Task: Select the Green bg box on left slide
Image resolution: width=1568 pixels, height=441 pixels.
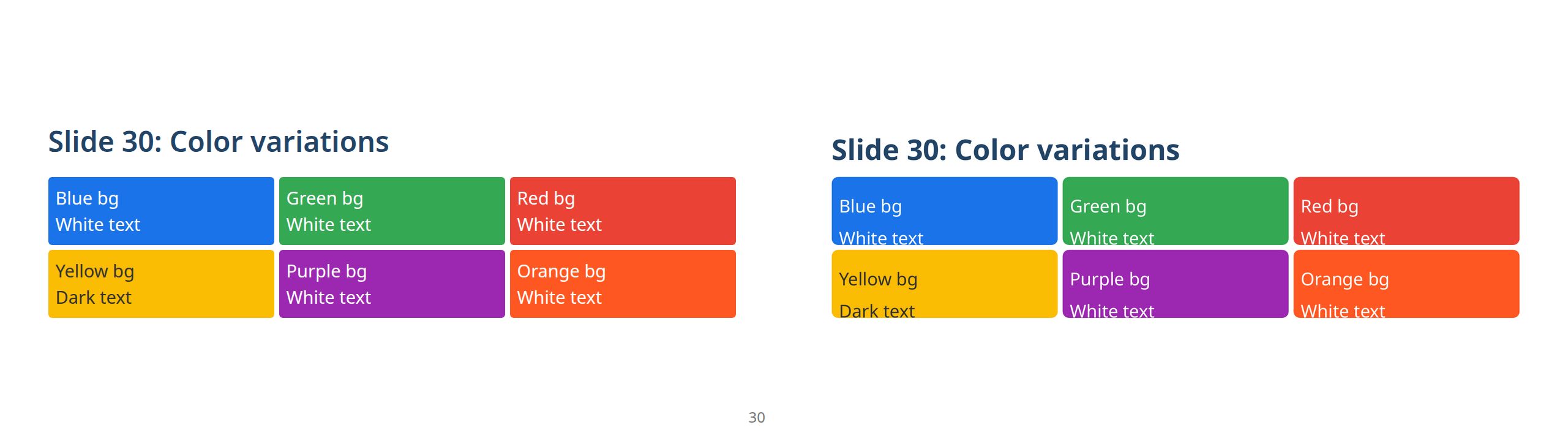Action: coord(392,211)
